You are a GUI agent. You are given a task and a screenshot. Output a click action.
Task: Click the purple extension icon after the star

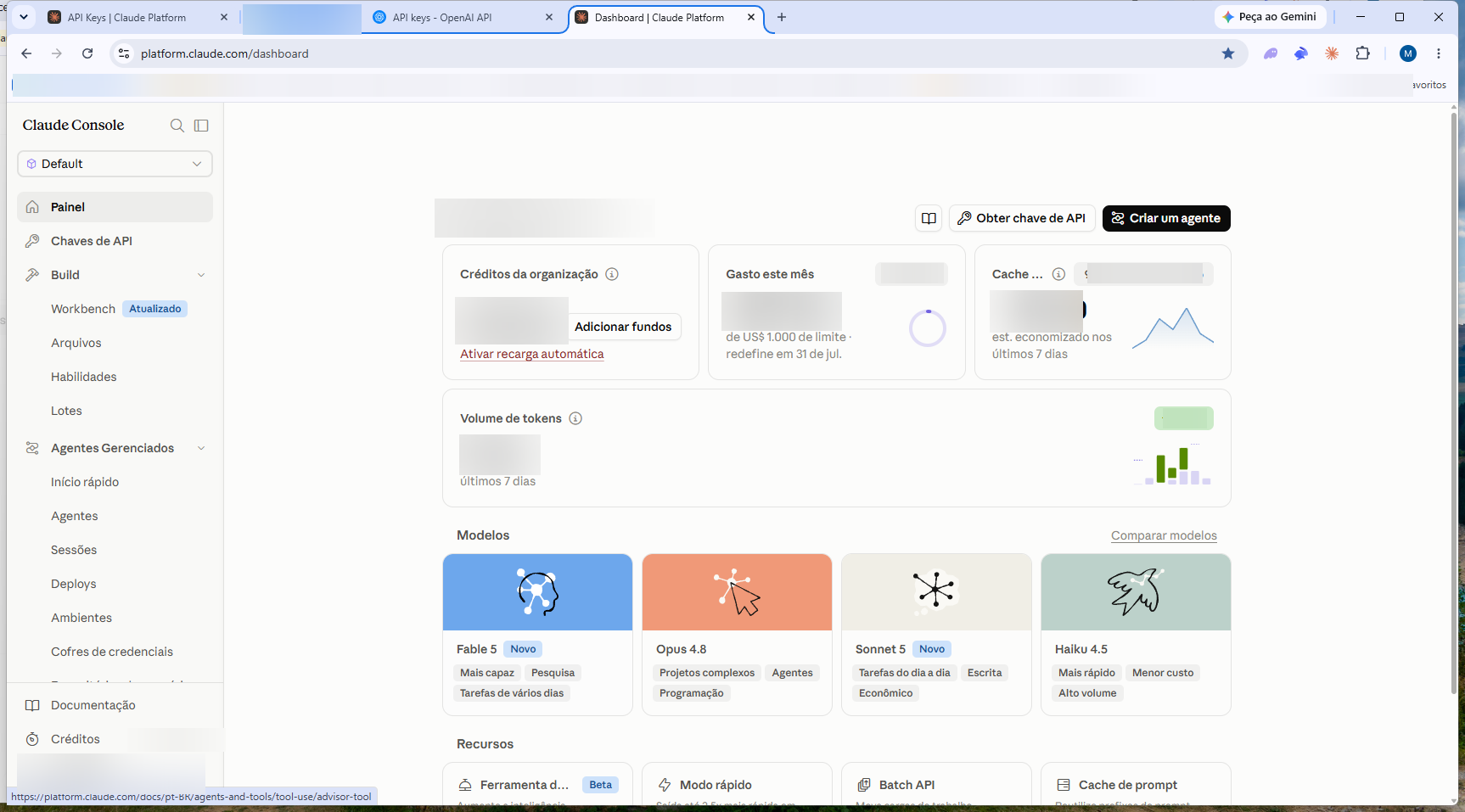click(x=1271, y=53)
